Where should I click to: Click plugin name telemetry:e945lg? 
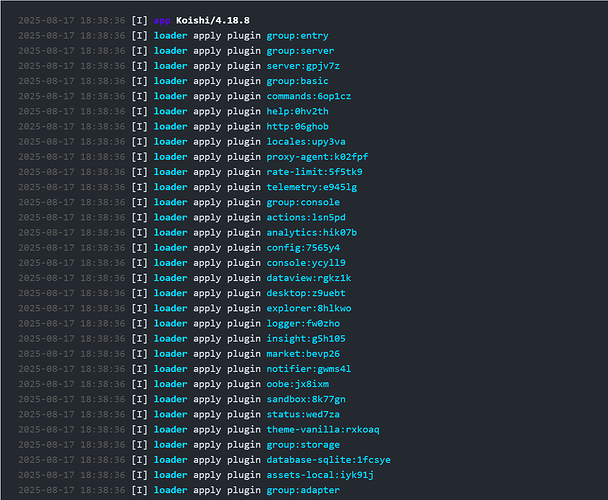pyautogui.click(x=312, y=187)
